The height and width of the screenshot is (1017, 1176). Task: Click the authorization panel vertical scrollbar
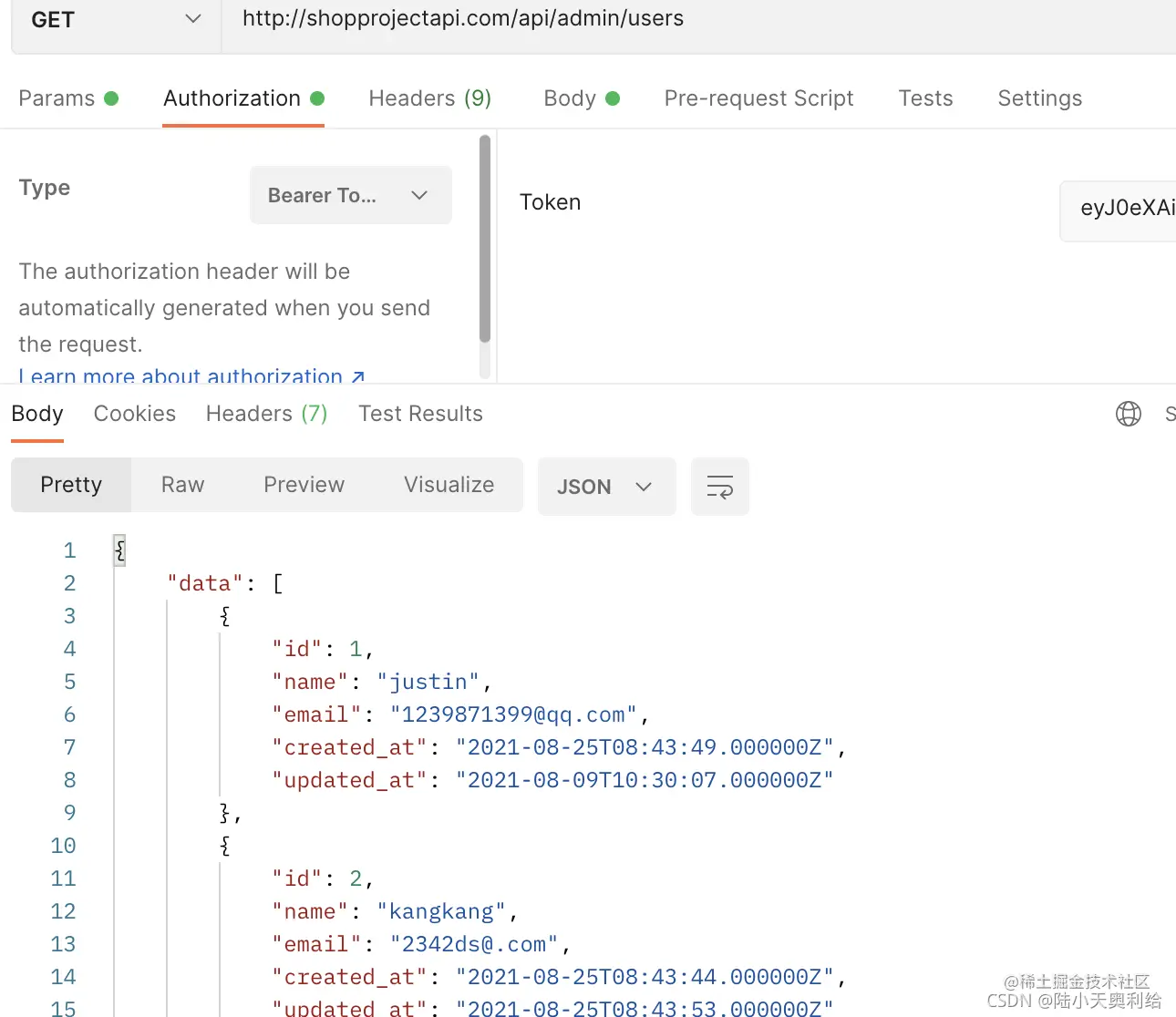tap(485, 239)
